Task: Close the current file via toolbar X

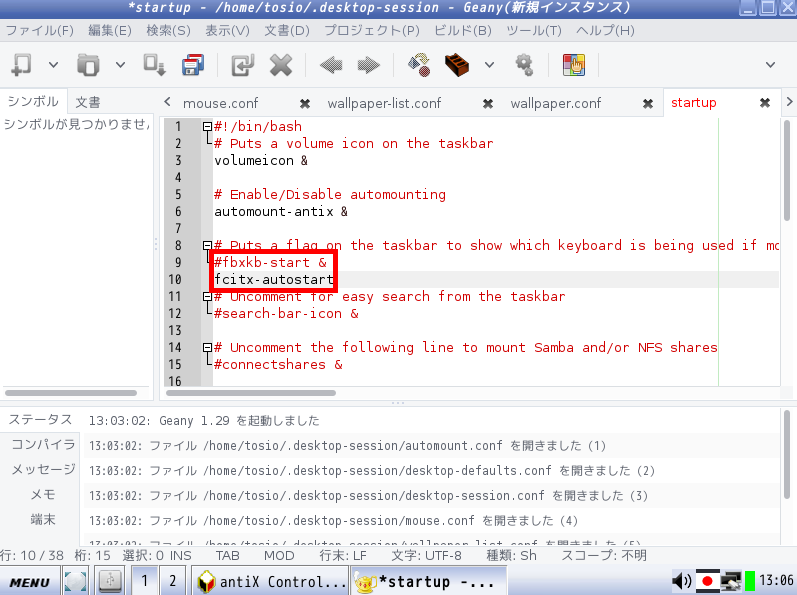Action: (281, 65)
